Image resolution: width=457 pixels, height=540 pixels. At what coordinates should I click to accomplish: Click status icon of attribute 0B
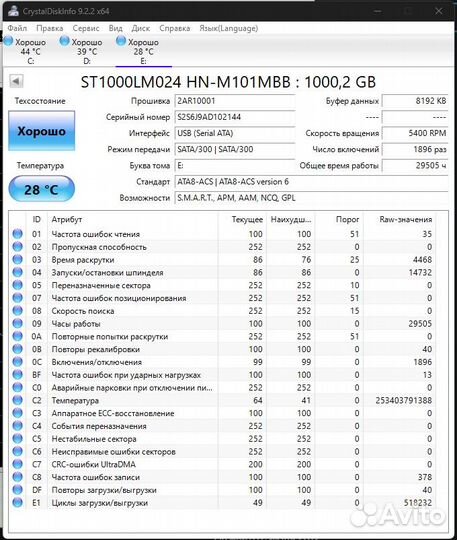pyautogui.click(x=17, y=349)
